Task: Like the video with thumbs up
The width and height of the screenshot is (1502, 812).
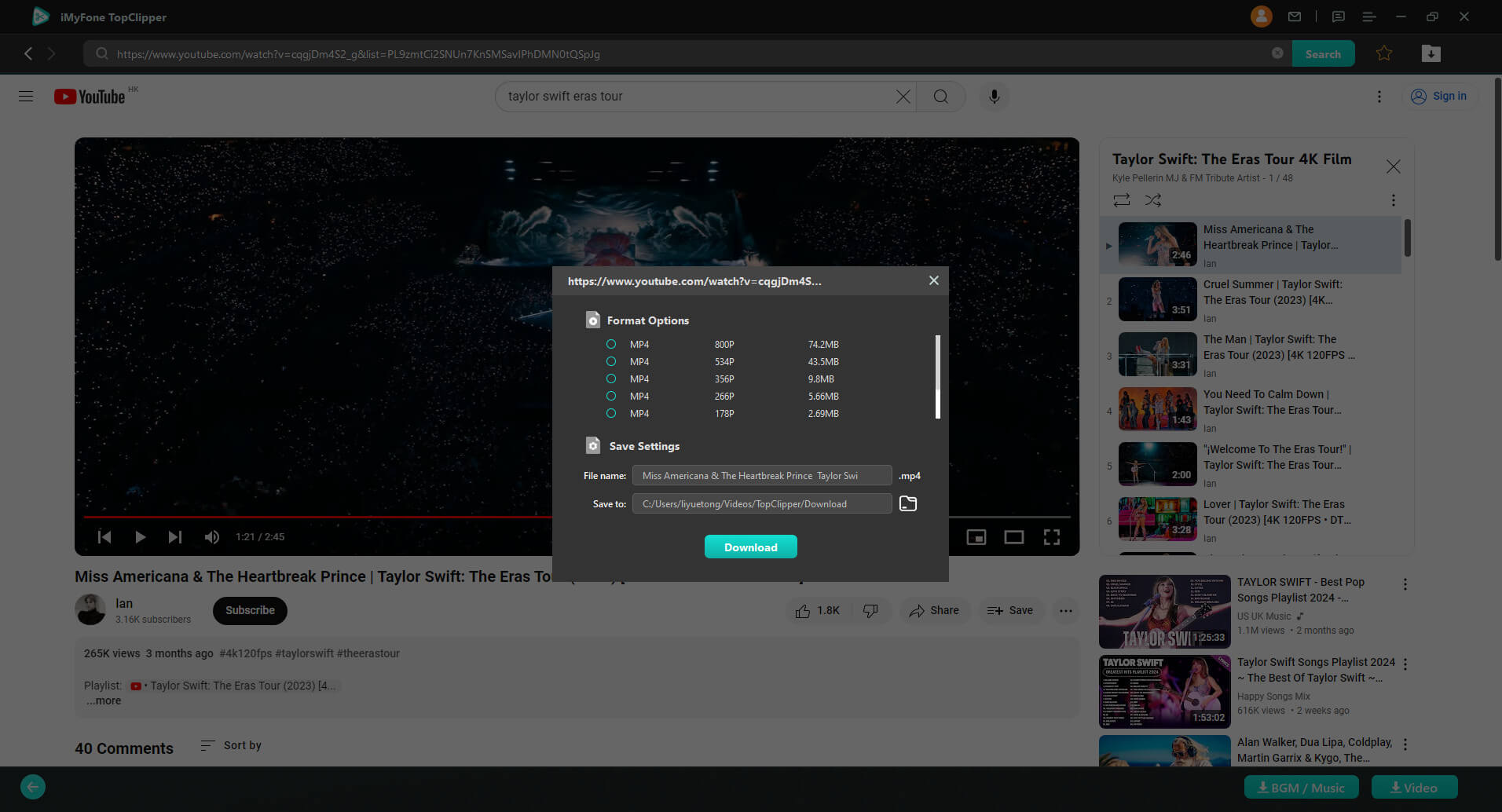Action: pos(818,611)
